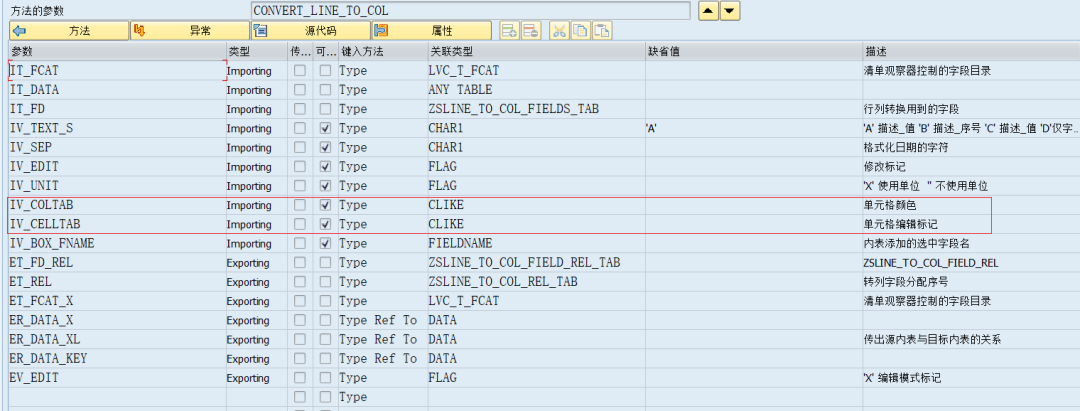Select the IV_COLTAB parameter cell
Image resolution: width=1080 pixels, height=411 pixels.
pos(117,205)
